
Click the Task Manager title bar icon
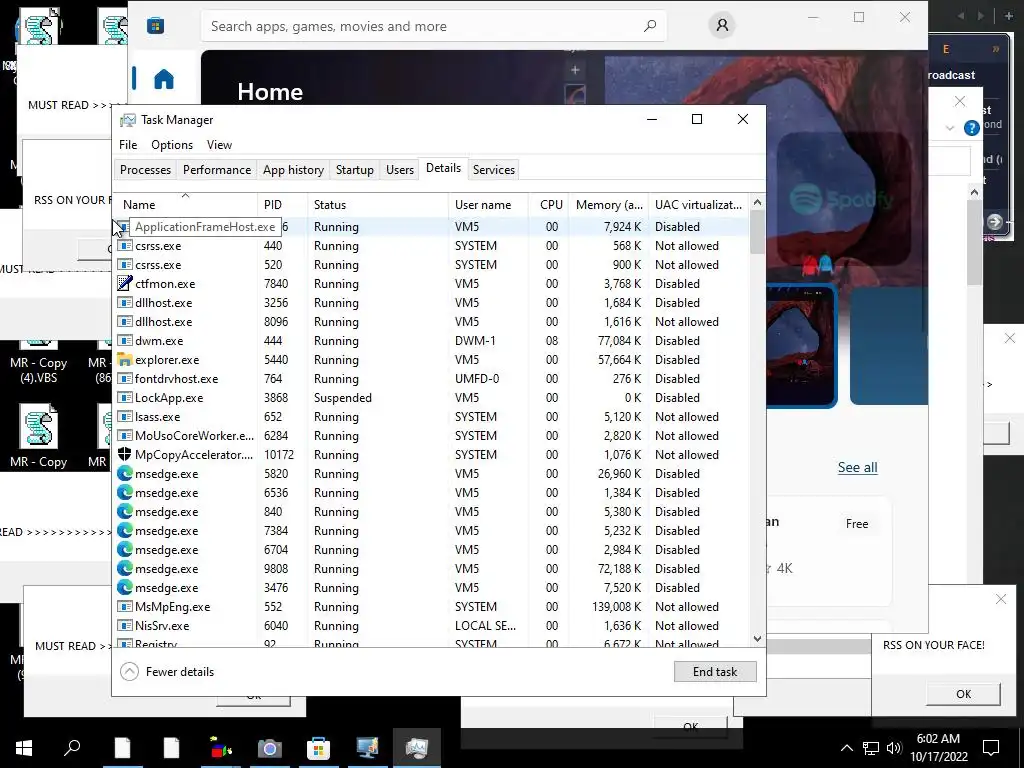coord(128,120)
